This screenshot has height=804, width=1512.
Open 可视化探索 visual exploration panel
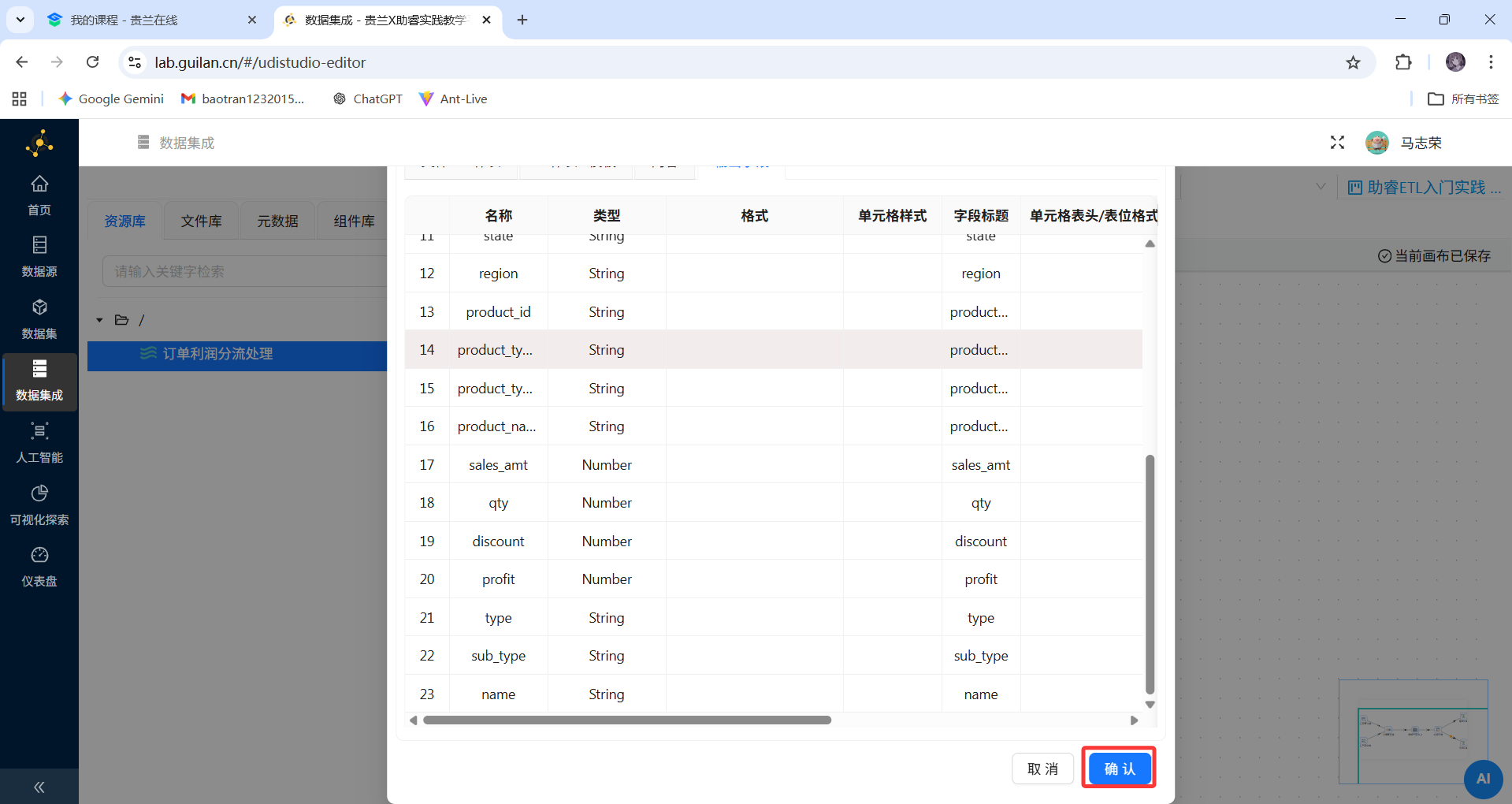click(39, 504)
